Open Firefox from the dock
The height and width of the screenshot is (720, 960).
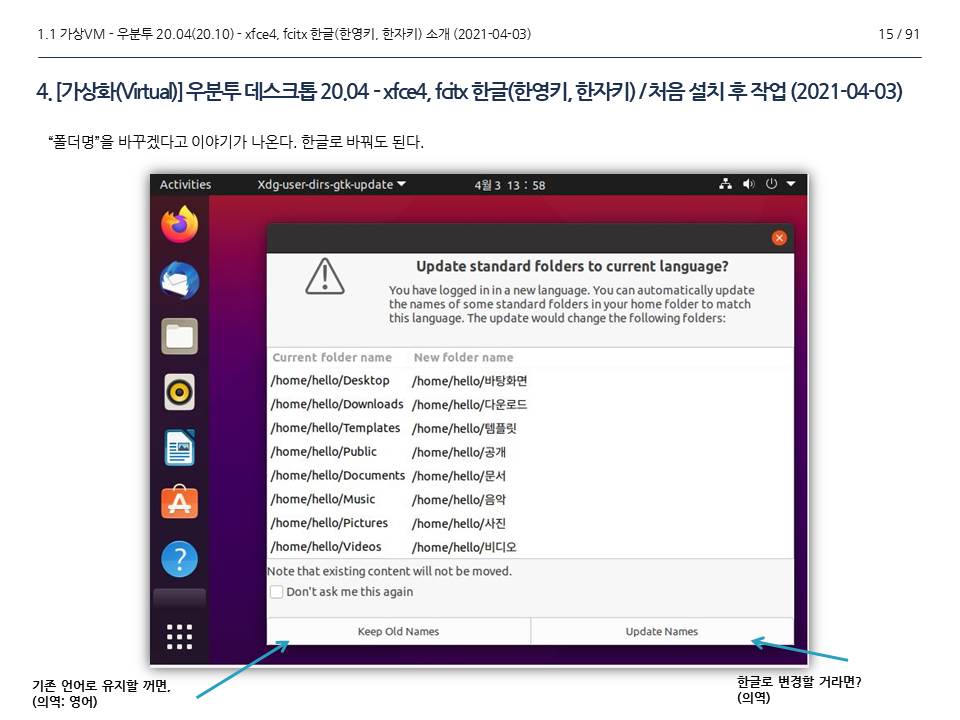coord(179,224)
